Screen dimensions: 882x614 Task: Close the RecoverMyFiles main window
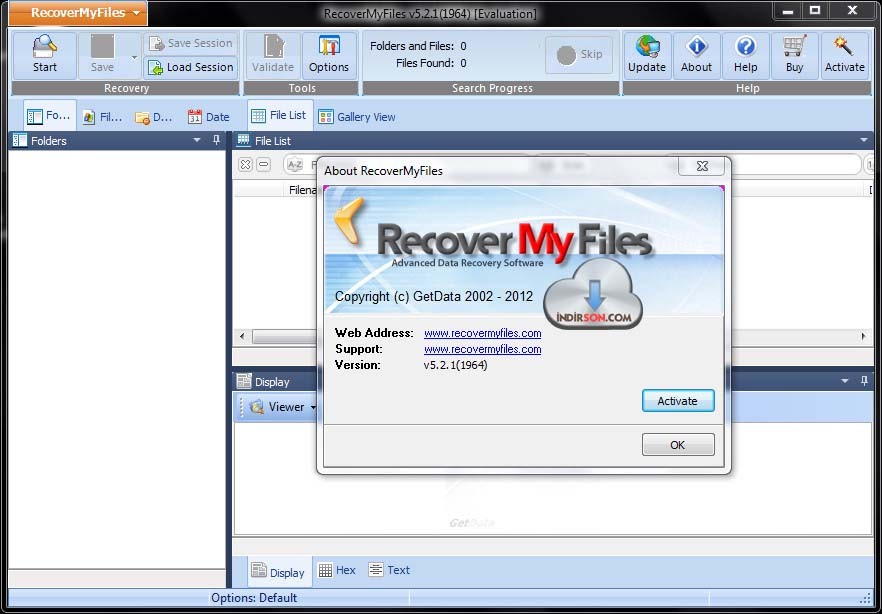tap(852, 11)
